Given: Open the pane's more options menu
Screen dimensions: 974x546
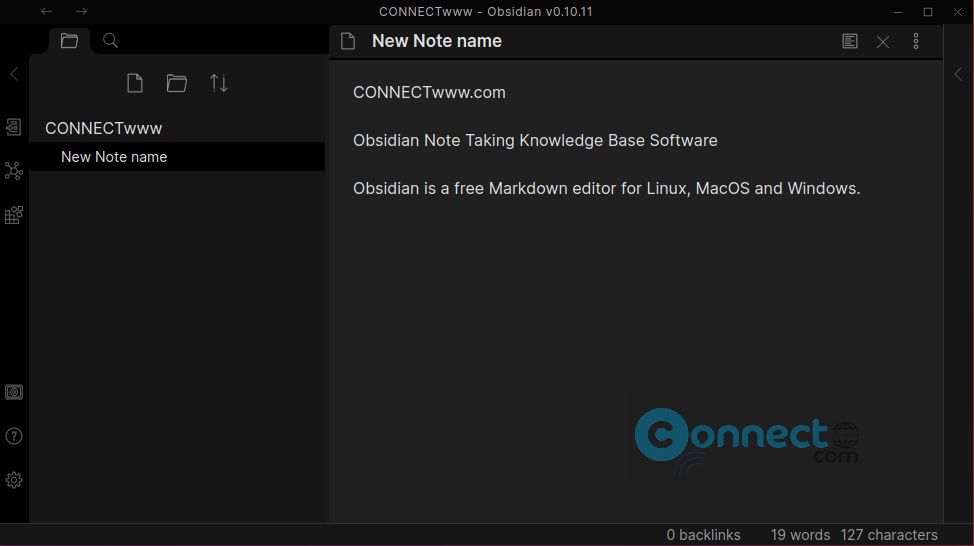Looking at the screenshot, I should (916, 41).
